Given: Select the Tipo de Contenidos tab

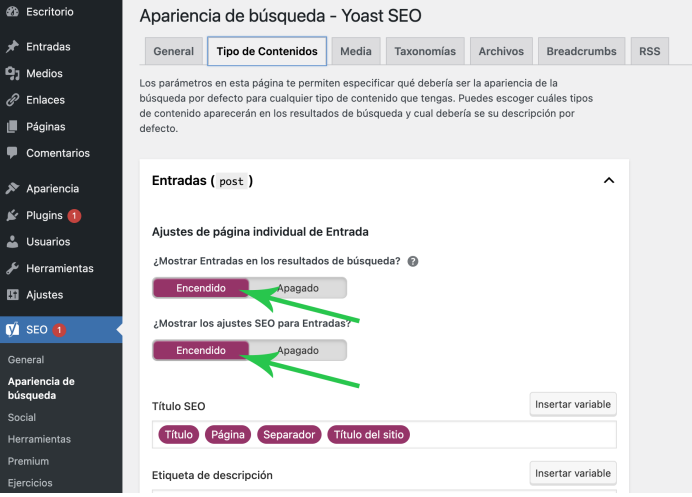Looking at the screenshot, I should pos(267,51).
